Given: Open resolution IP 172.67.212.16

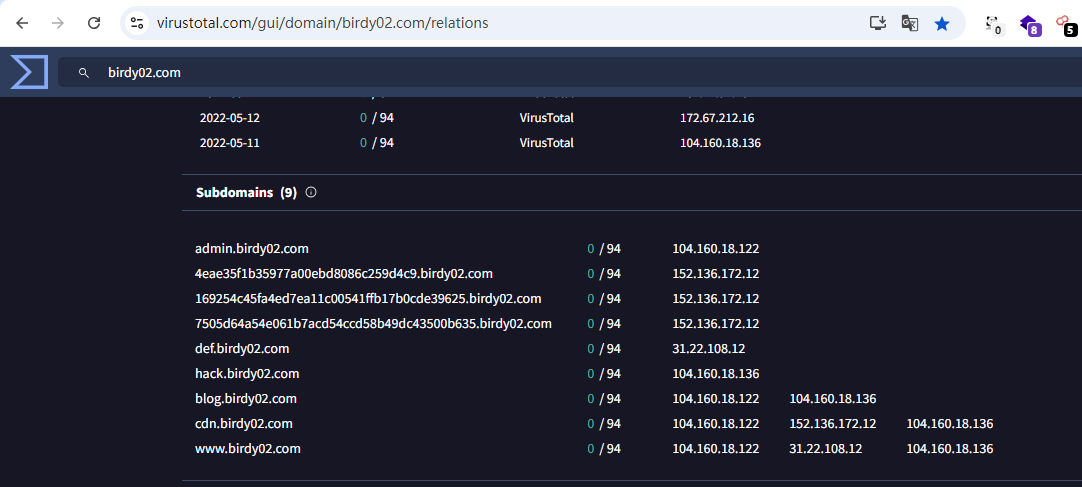Looking at the screenshot, I should [x=717, y=118].
